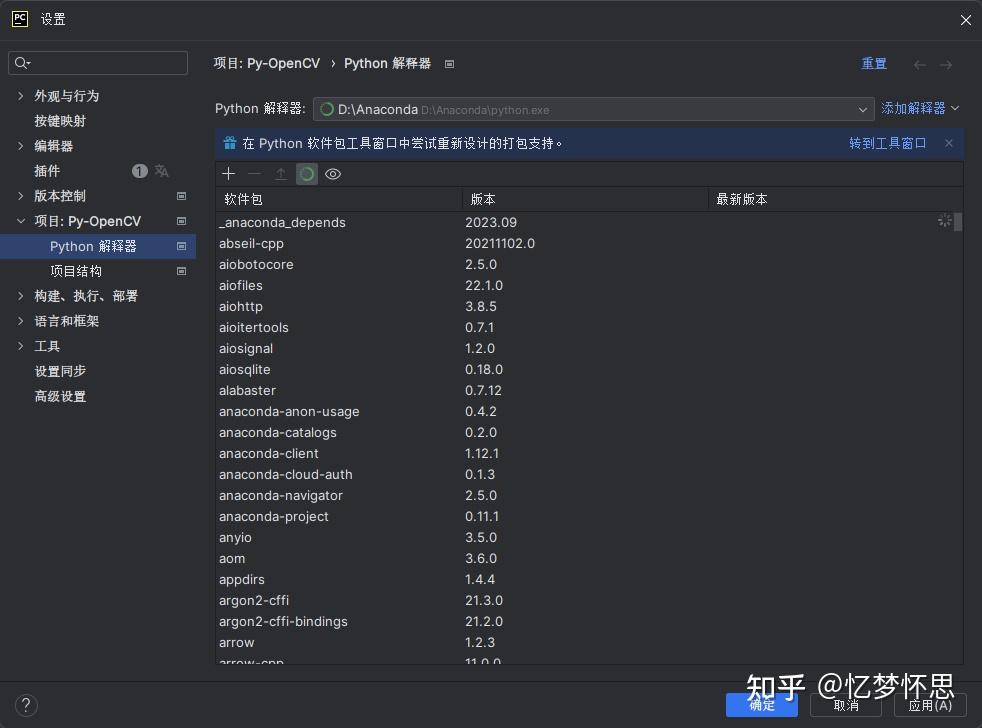982x728 pixels.
Task: Click the icon beside Python 解释器 breadcrumb
Action: (x=449, y=63)
